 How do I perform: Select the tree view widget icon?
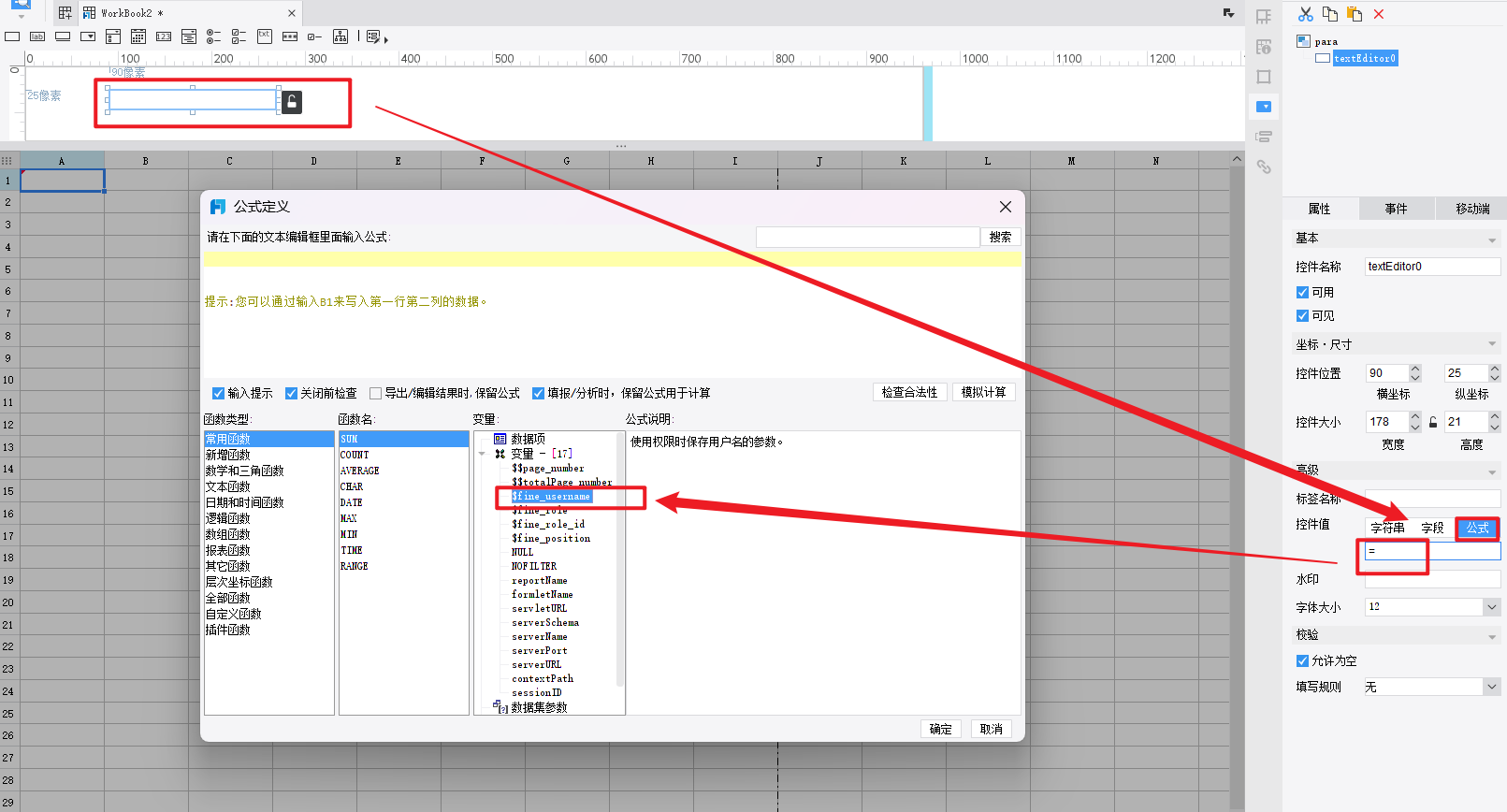tap(341, 36)
